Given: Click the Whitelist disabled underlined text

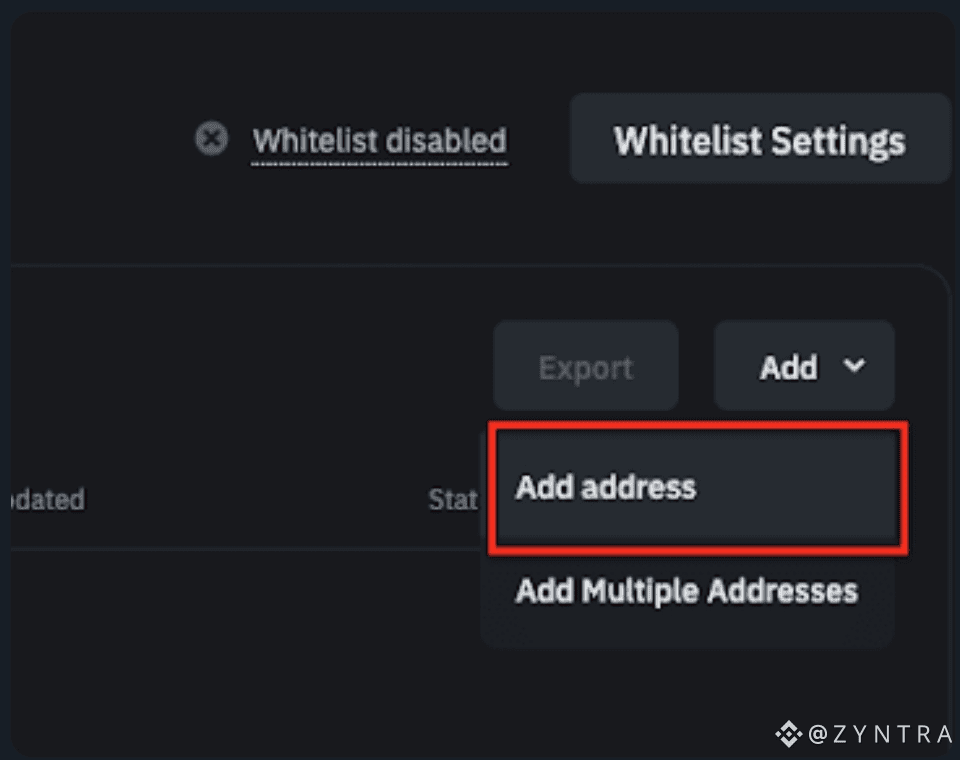Looking at the screenshot, I should click(x=379, y=141).
